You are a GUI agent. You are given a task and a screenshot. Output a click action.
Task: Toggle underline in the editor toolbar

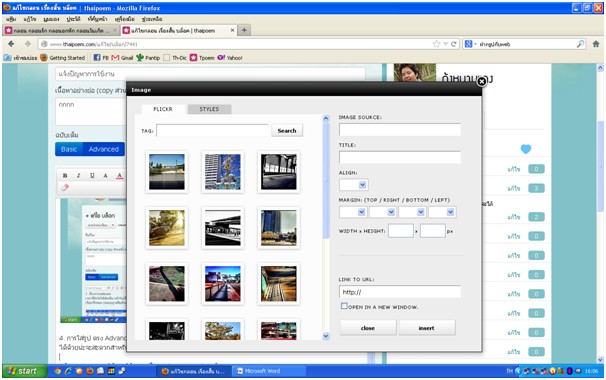[x=92, y=176]
